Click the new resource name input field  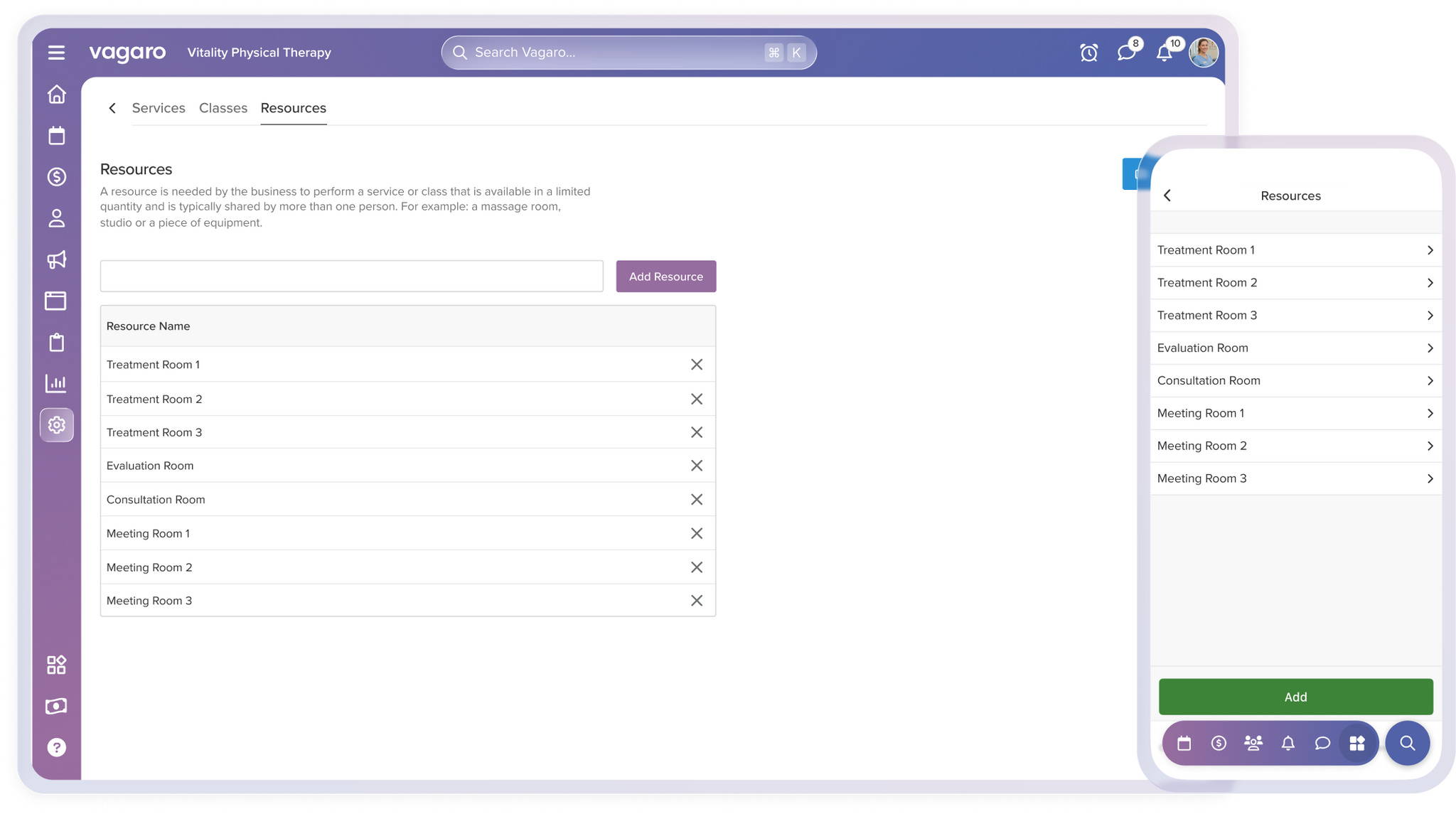[x=352, y=276]
